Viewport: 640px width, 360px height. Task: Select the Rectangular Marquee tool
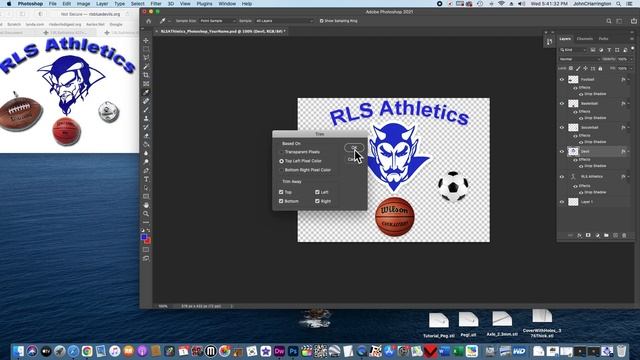click(146, 49)
